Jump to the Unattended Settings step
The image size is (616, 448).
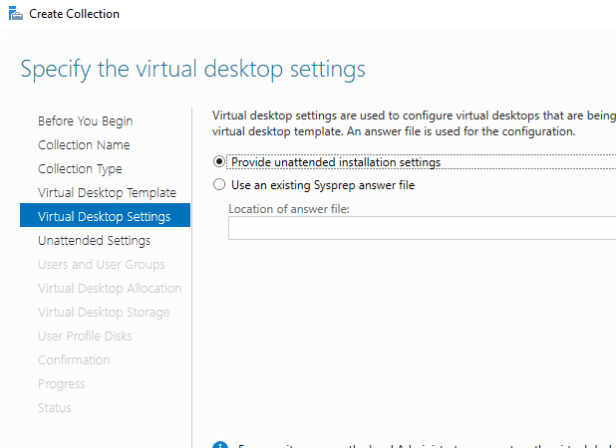(x=94, y=241)
